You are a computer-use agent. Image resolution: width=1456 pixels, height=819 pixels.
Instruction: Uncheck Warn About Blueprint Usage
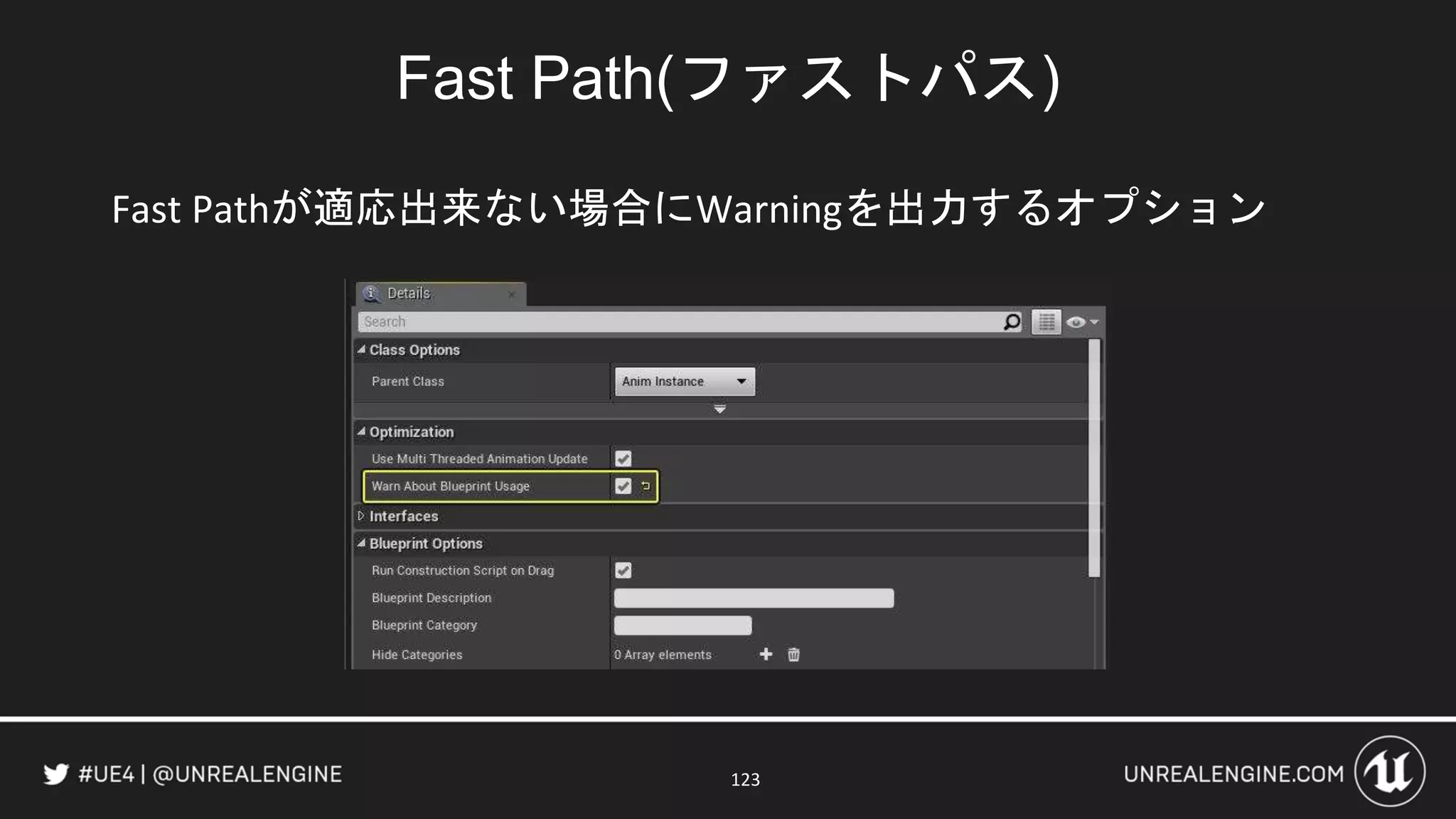point(623,486)
